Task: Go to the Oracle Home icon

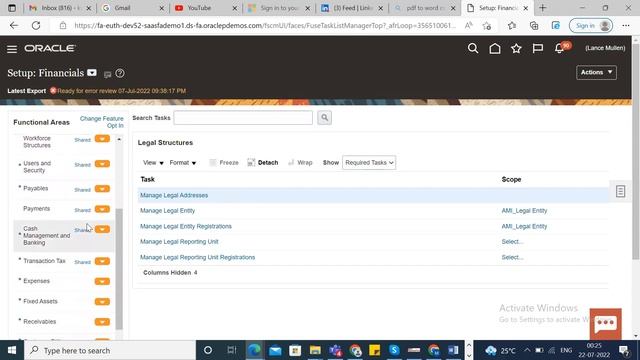Action: (x=495, y=49)
